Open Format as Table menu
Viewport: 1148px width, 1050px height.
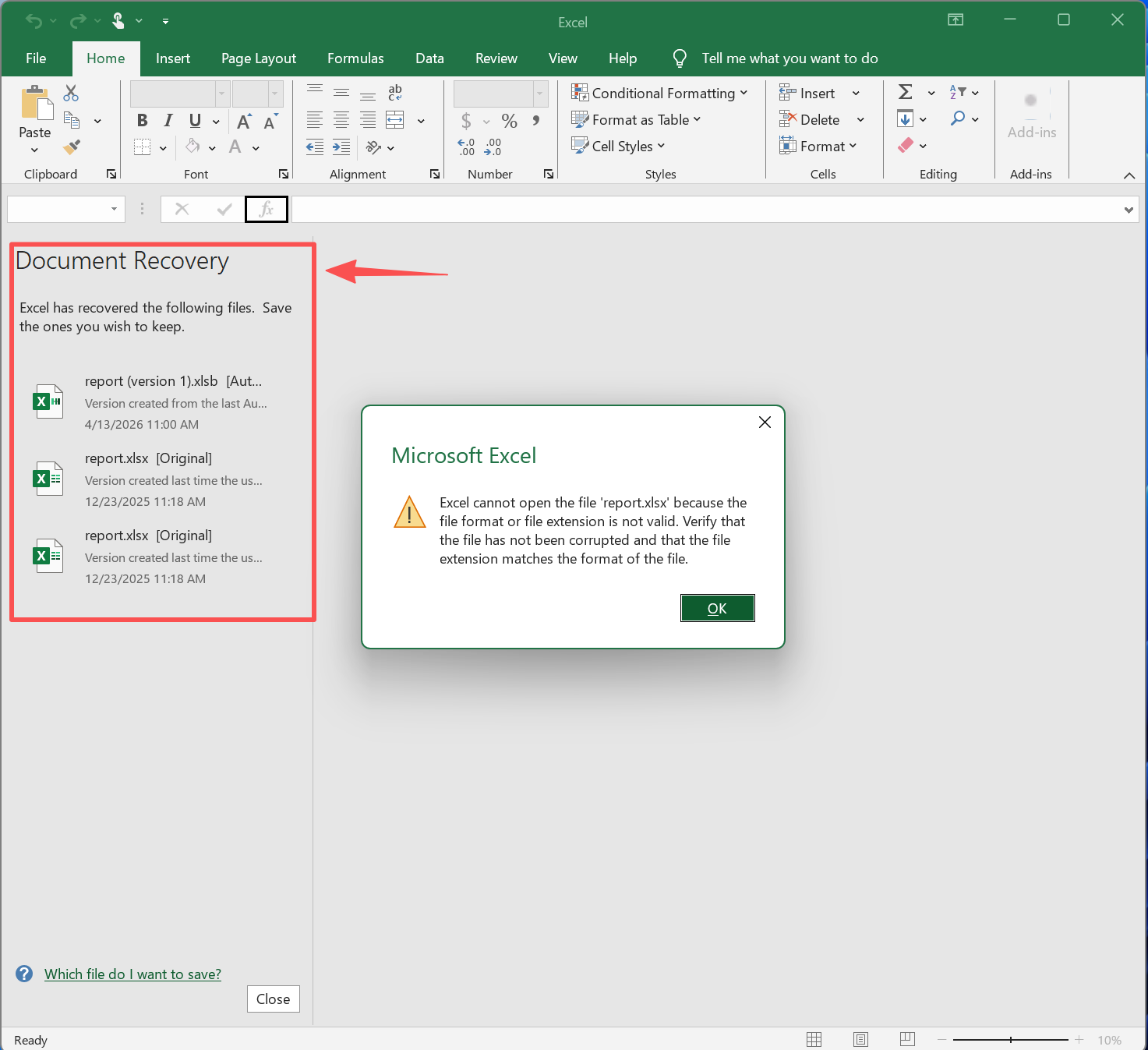pos(636,120)
